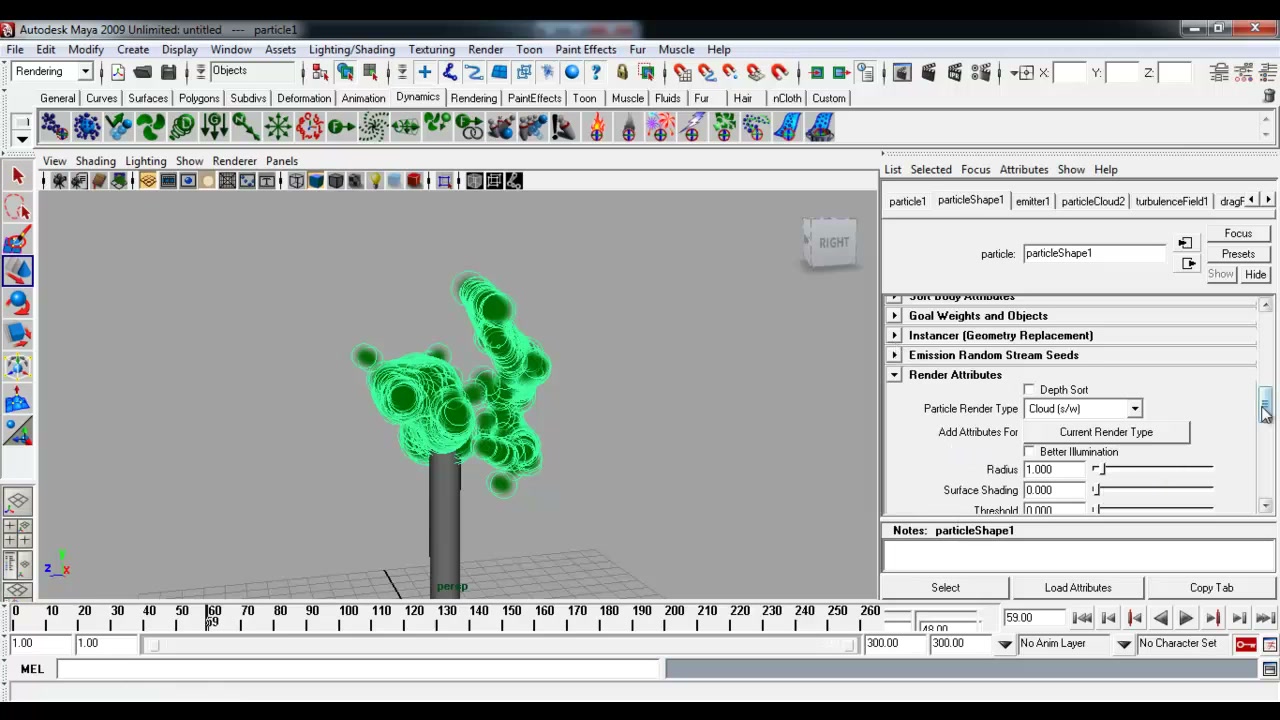
Task: Open the Particle Render Type dropdown
Action: (1083, 409)
